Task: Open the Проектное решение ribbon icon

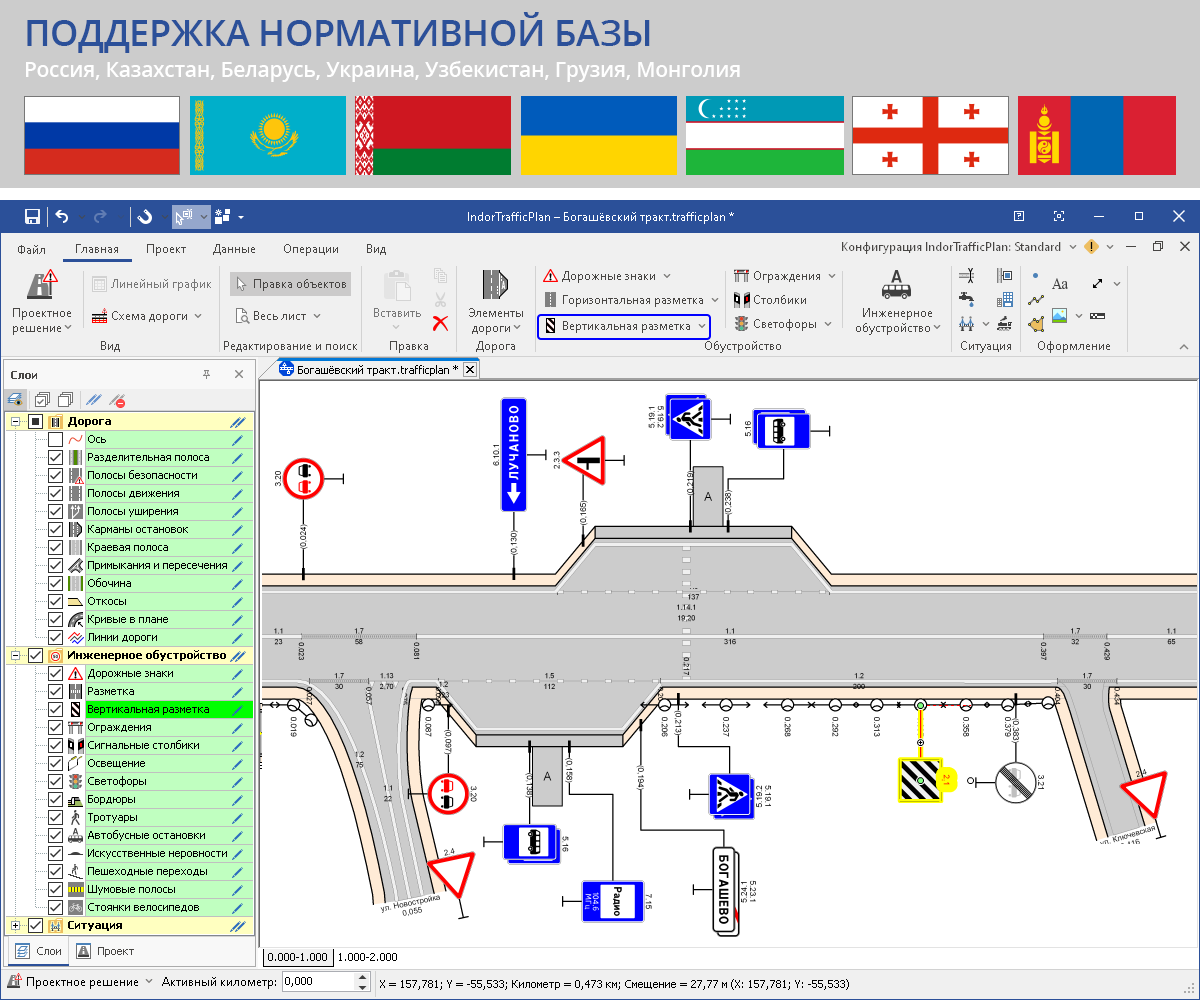Action: 42,285
